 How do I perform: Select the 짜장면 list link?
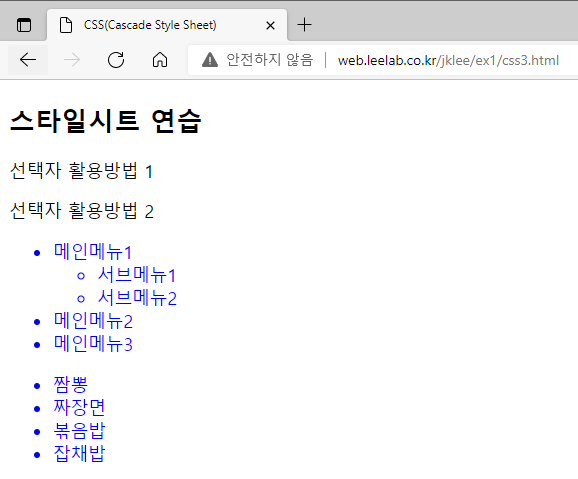(x=79, y=408)
